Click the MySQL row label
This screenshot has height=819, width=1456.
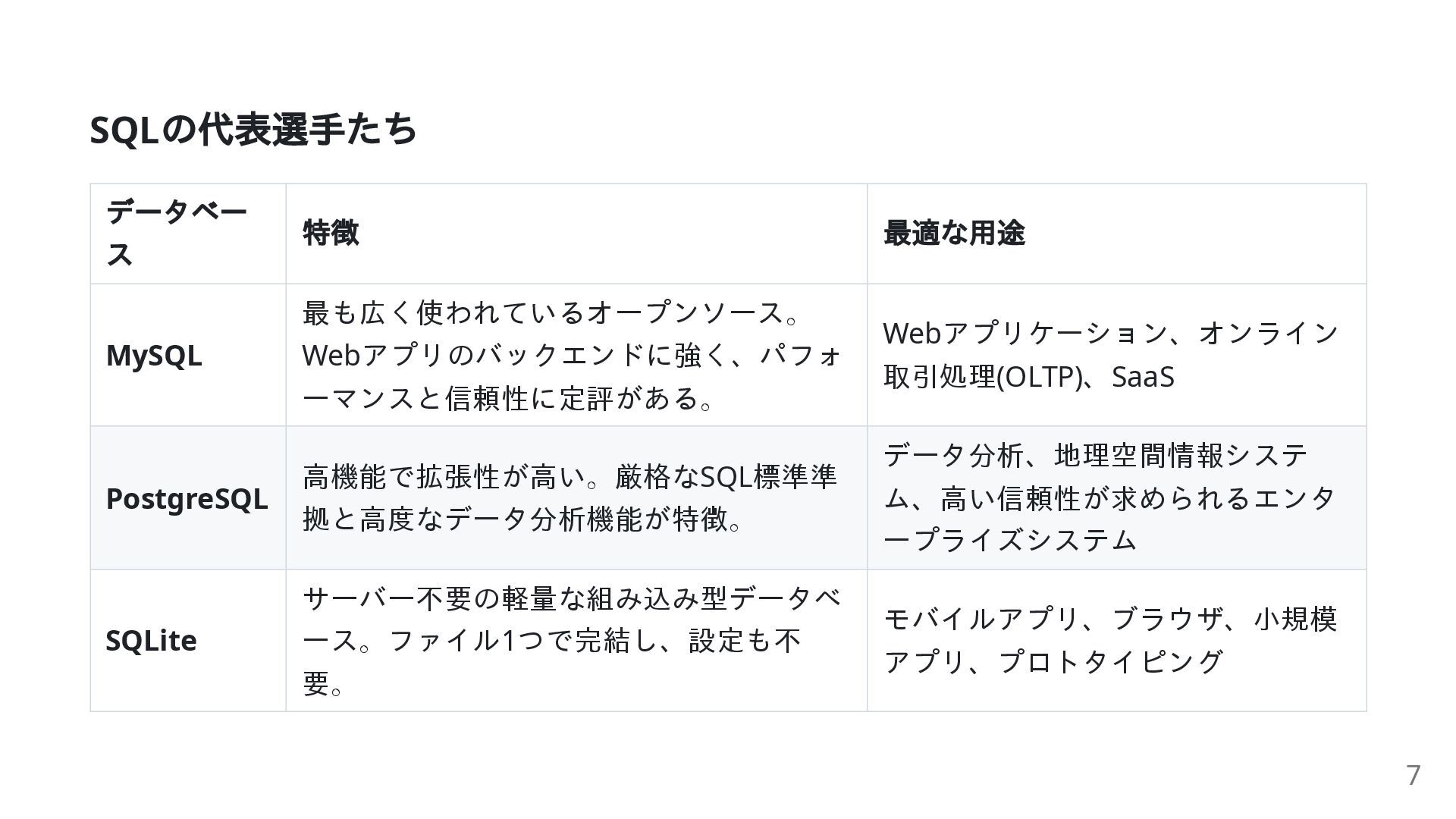point(154,356)
